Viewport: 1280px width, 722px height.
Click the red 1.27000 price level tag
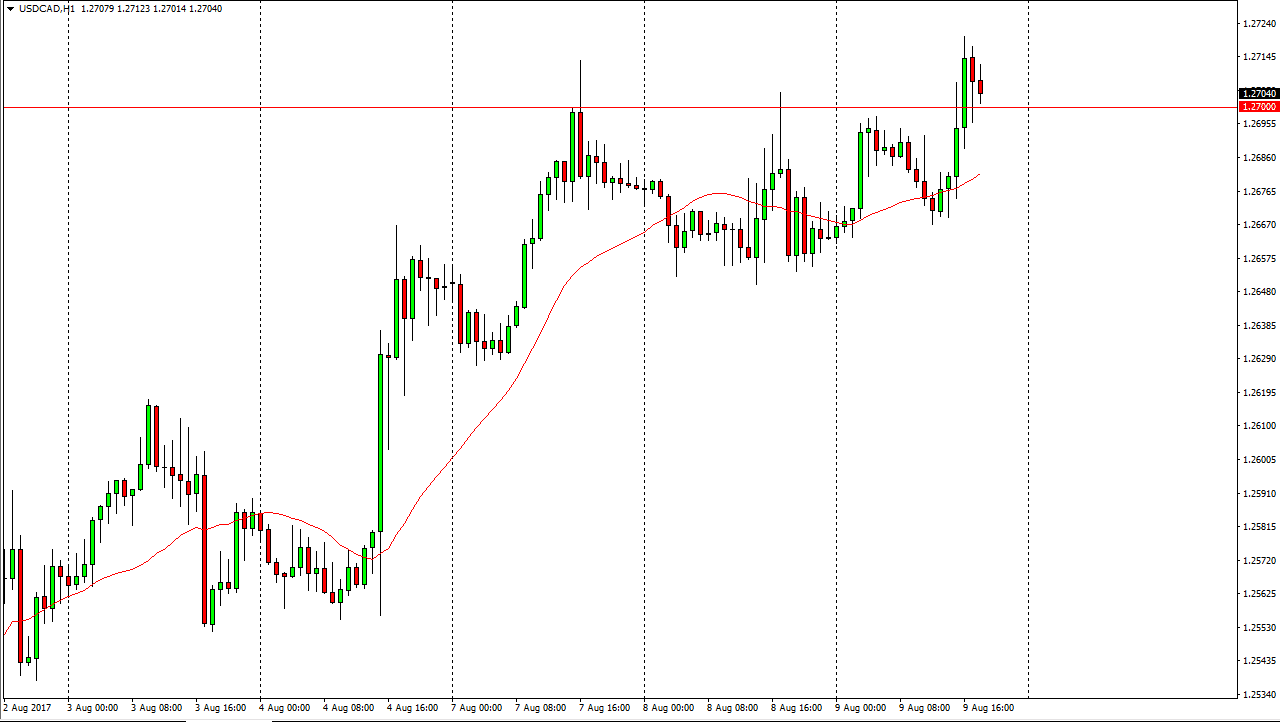1258,106
